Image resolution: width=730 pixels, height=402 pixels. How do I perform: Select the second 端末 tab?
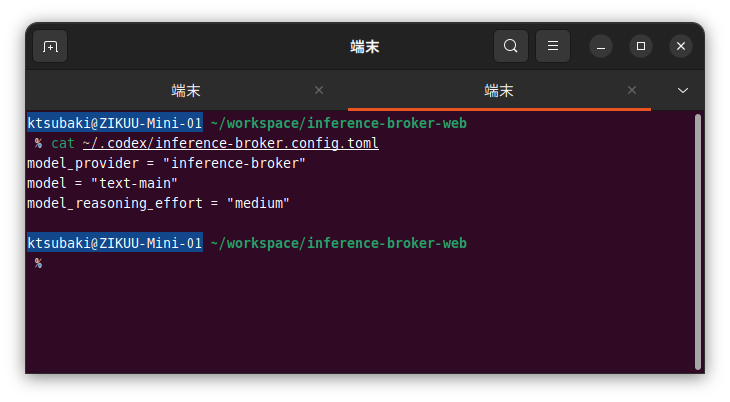[499, 90]
